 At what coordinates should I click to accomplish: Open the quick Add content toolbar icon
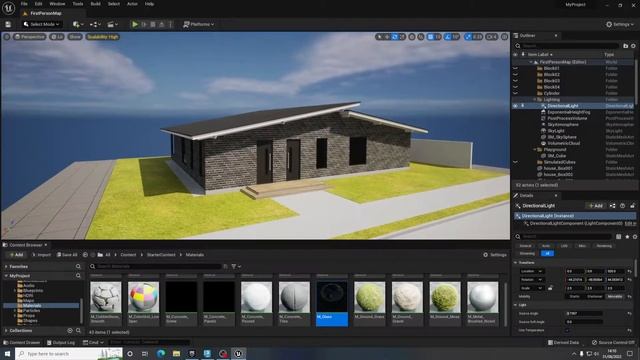78,24
